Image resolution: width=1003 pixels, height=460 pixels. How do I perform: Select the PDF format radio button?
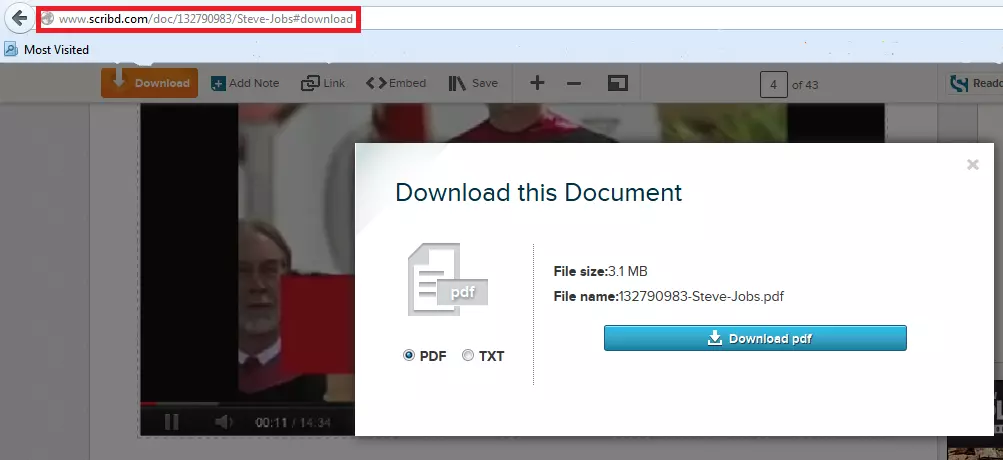tap(409, 356)
